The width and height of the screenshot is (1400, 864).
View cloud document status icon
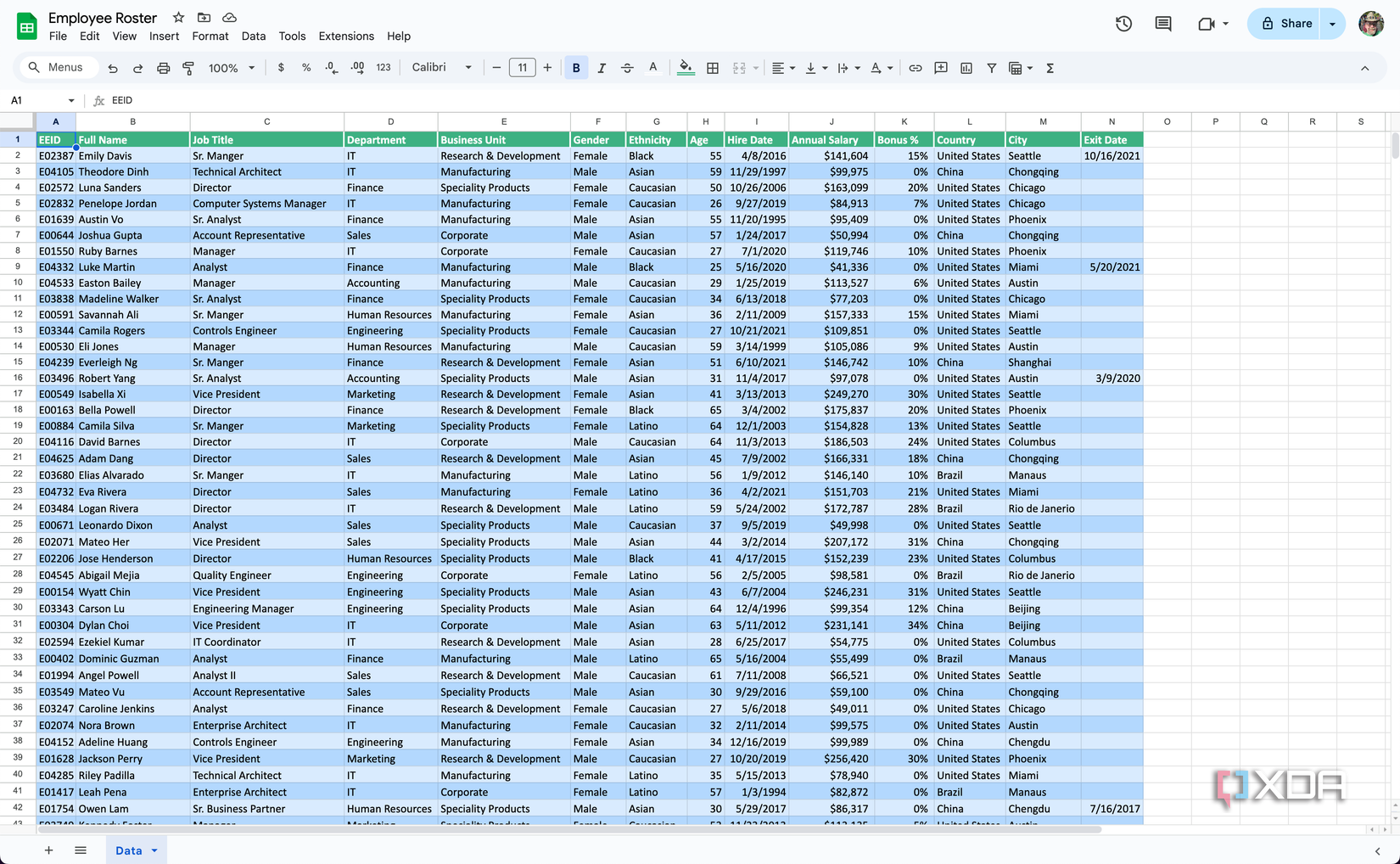(x=229, y=17)
